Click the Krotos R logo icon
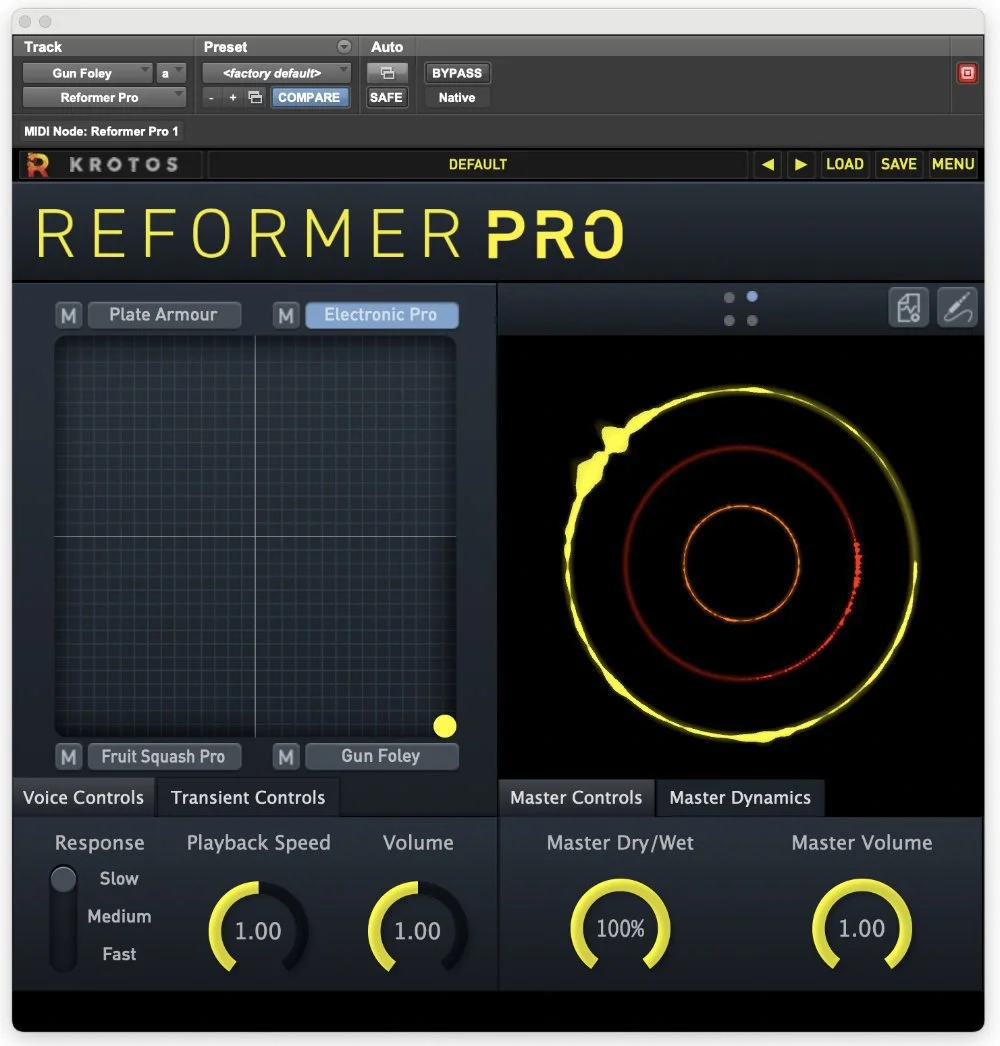Viewport: 1000px width, 1046px height. pyautogui.click(x=37, y=165)
